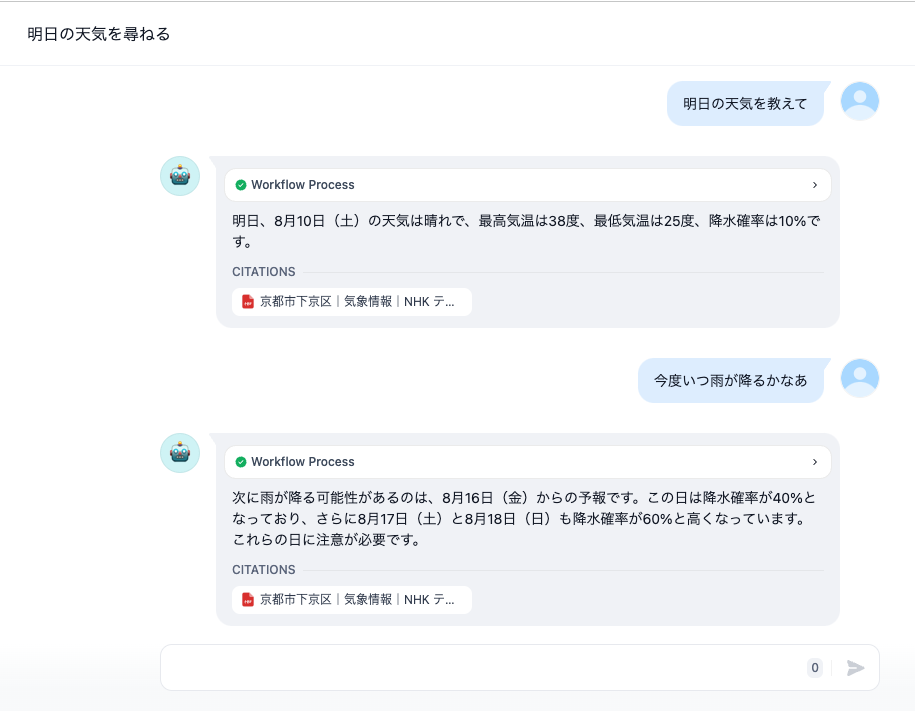Click the green check icon of second Workflow Process
The height and width of the screenshot is (711, 915).
pos(241,462)
